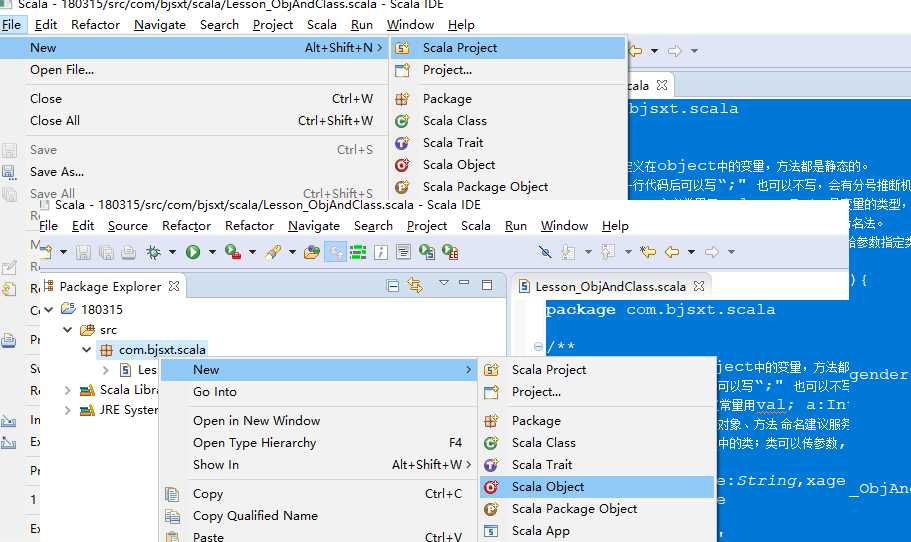911x542 pixels.
Task: Maximize the Package Explorer view
Action: point(487,285)
